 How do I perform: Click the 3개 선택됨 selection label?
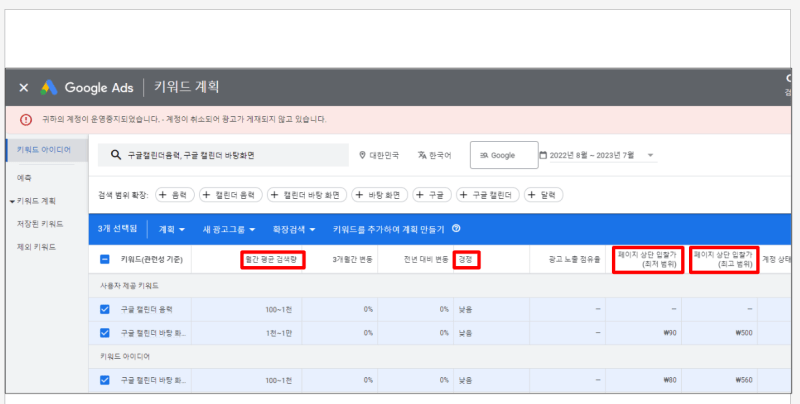tap(117, 229)
